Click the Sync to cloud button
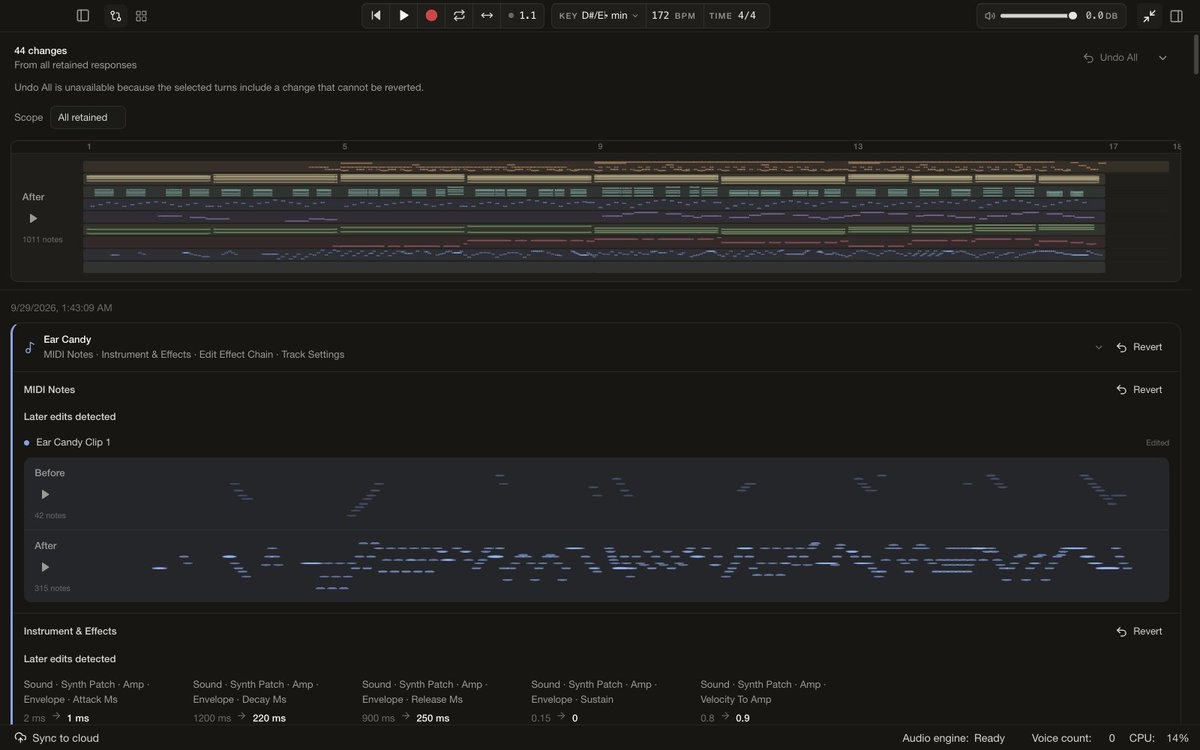 tap(57, 738)
